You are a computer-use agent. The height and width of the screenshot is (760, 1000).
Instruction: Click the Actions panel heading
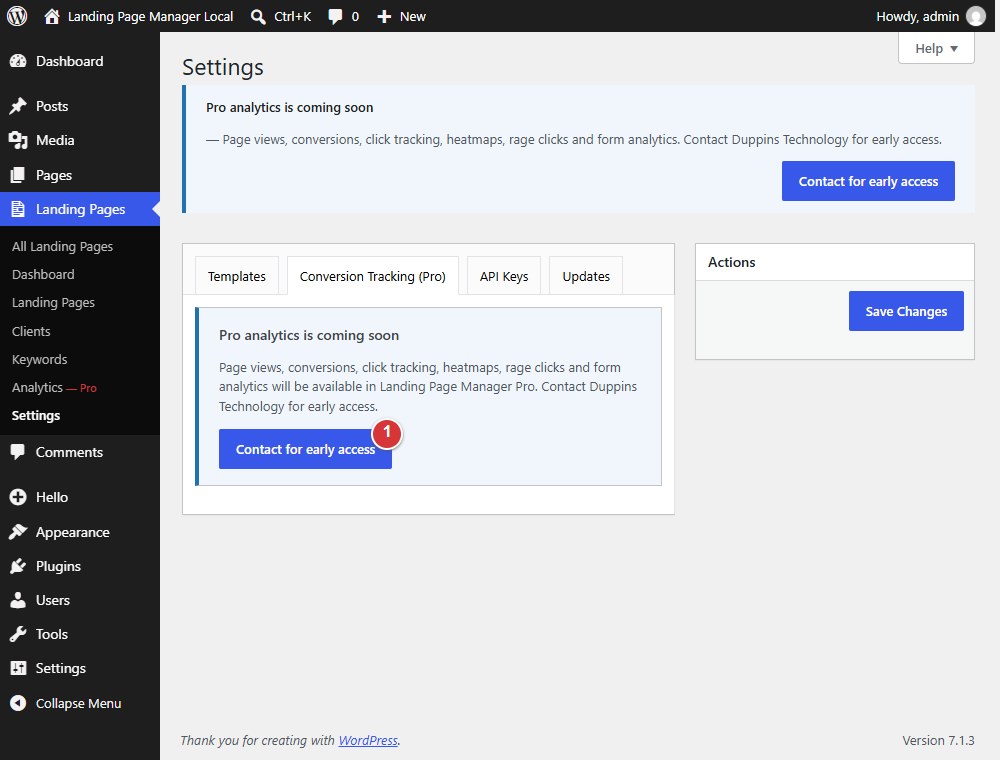coord(732,262)
